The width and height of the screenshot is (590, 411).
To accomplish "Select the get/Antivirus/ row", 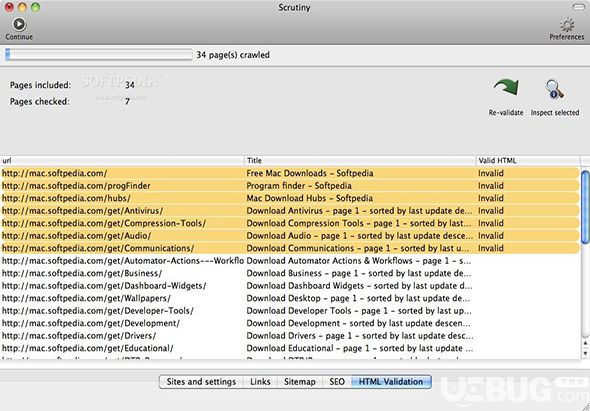I will 290,211.
